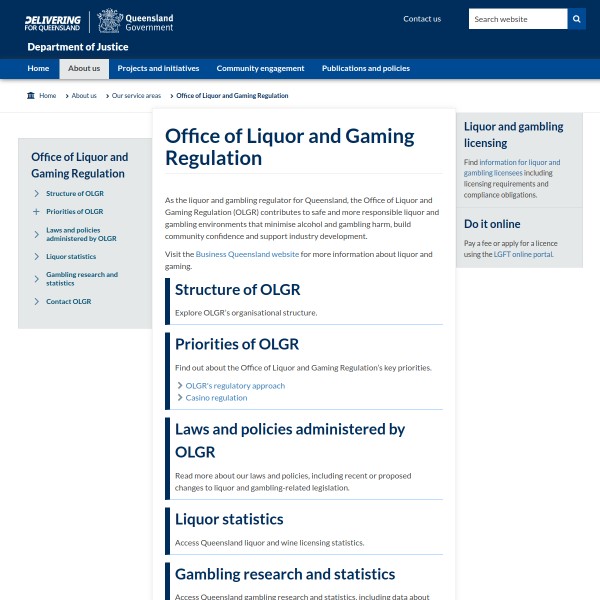This screenshot has height=600, width=600.
Task: Click the Contact us header link
Action: (x=422, y=19)
